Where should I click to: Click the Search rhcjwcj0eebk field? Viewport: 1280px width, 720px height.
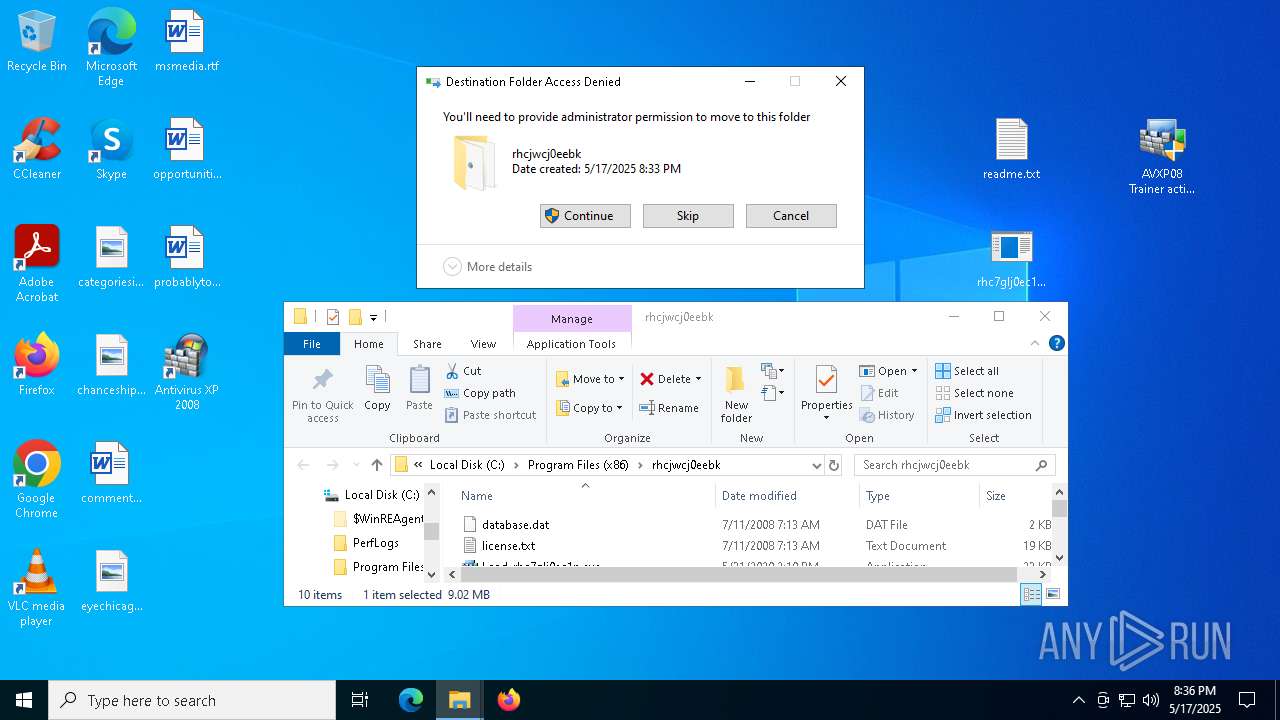(x=954, y=465)
